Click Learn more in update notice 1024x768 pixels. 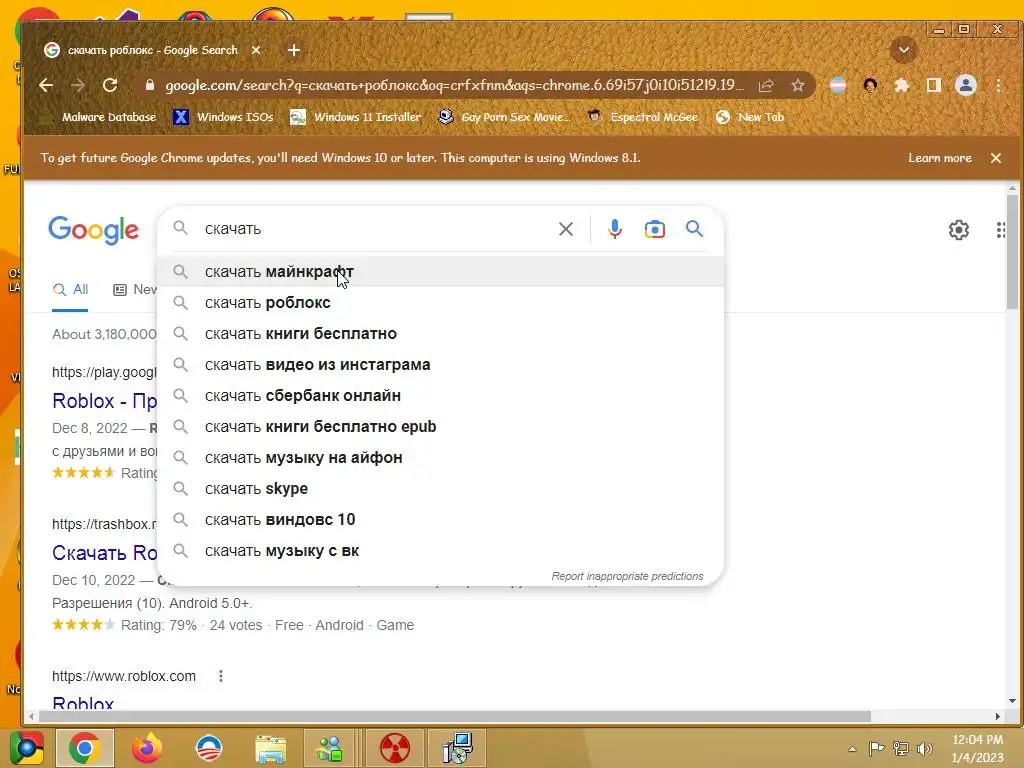[x=939, y=158]
